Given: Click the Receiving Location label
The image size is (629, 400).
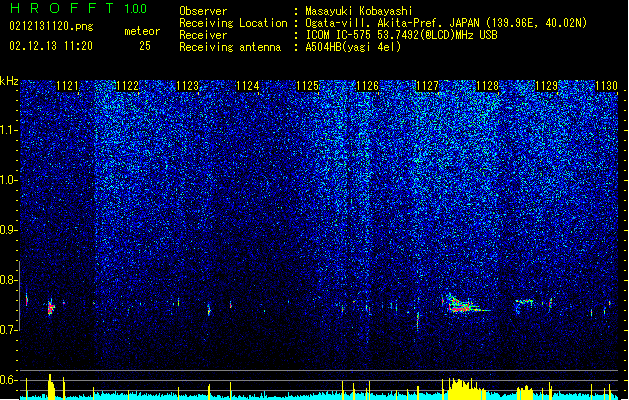Looking at the screenshot, I should pos(233,24).
